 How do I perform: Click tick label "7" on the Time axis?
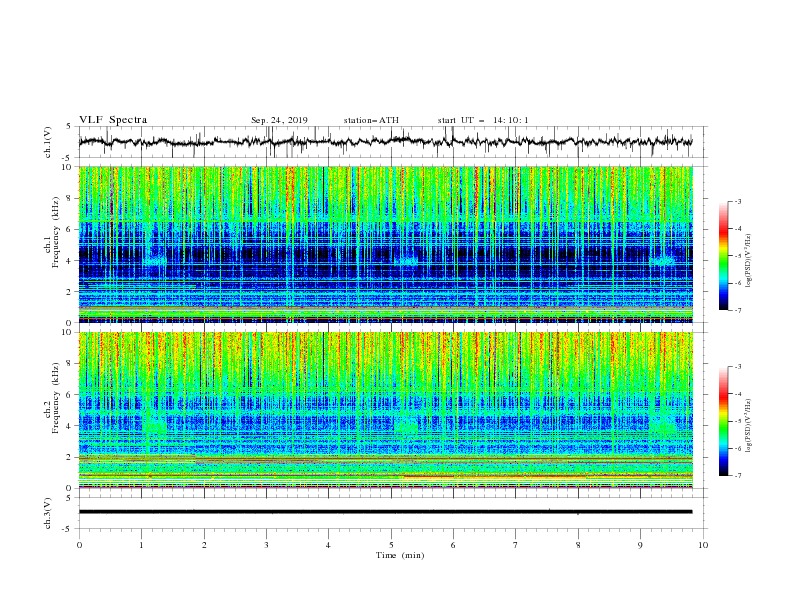click(x=516, y=545)
